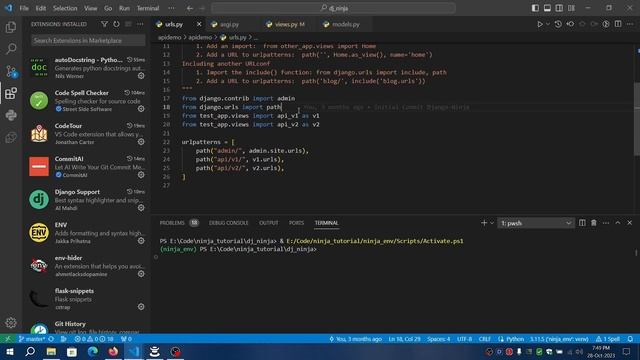Run Python file with play button
Image resolution: width=640 pixels, height=360 pixels.
coord(540,24)
